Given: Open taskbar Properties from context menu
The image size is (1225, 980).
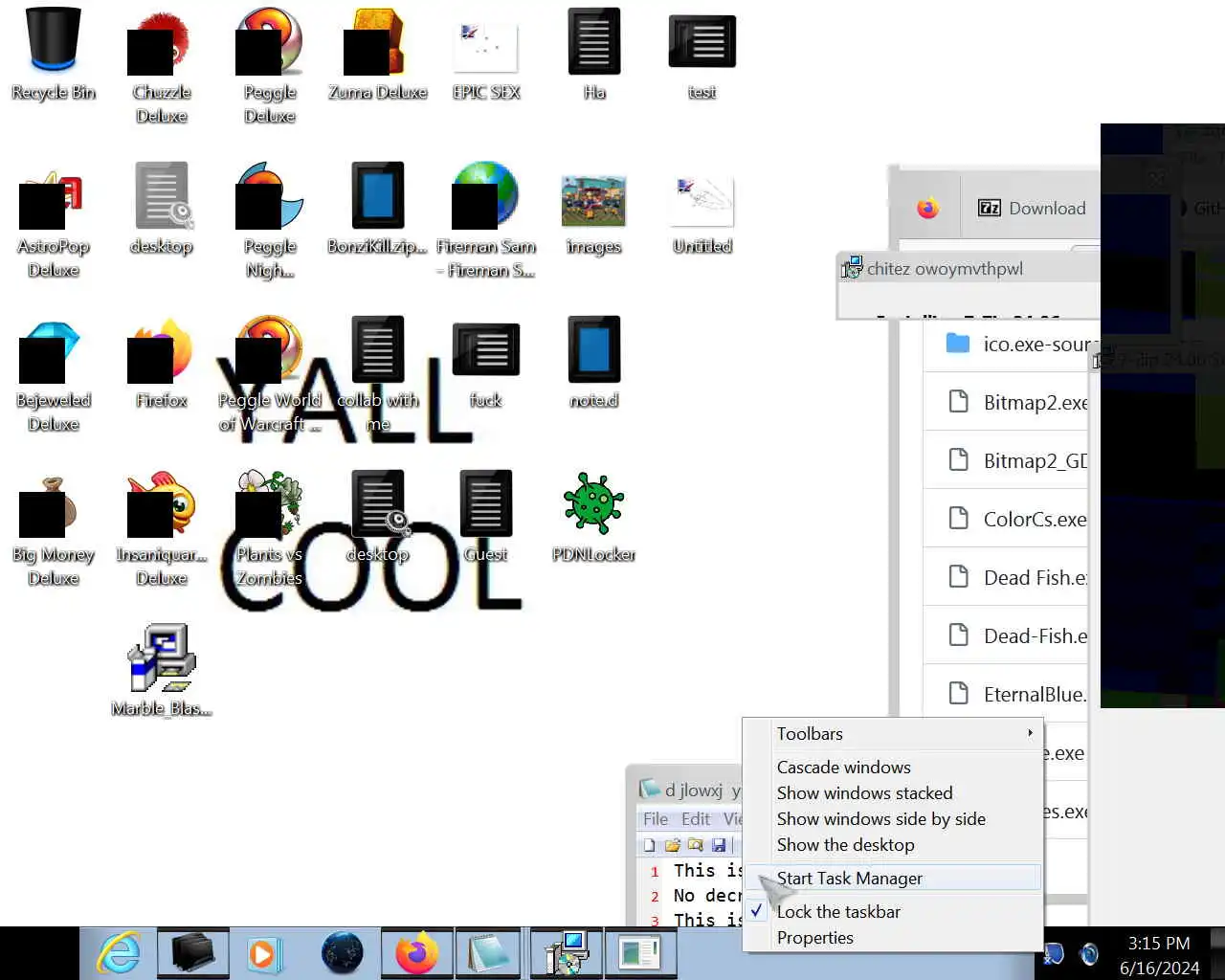Looking at the screenshot, I should pyautogui.click(x=814, y=937).
